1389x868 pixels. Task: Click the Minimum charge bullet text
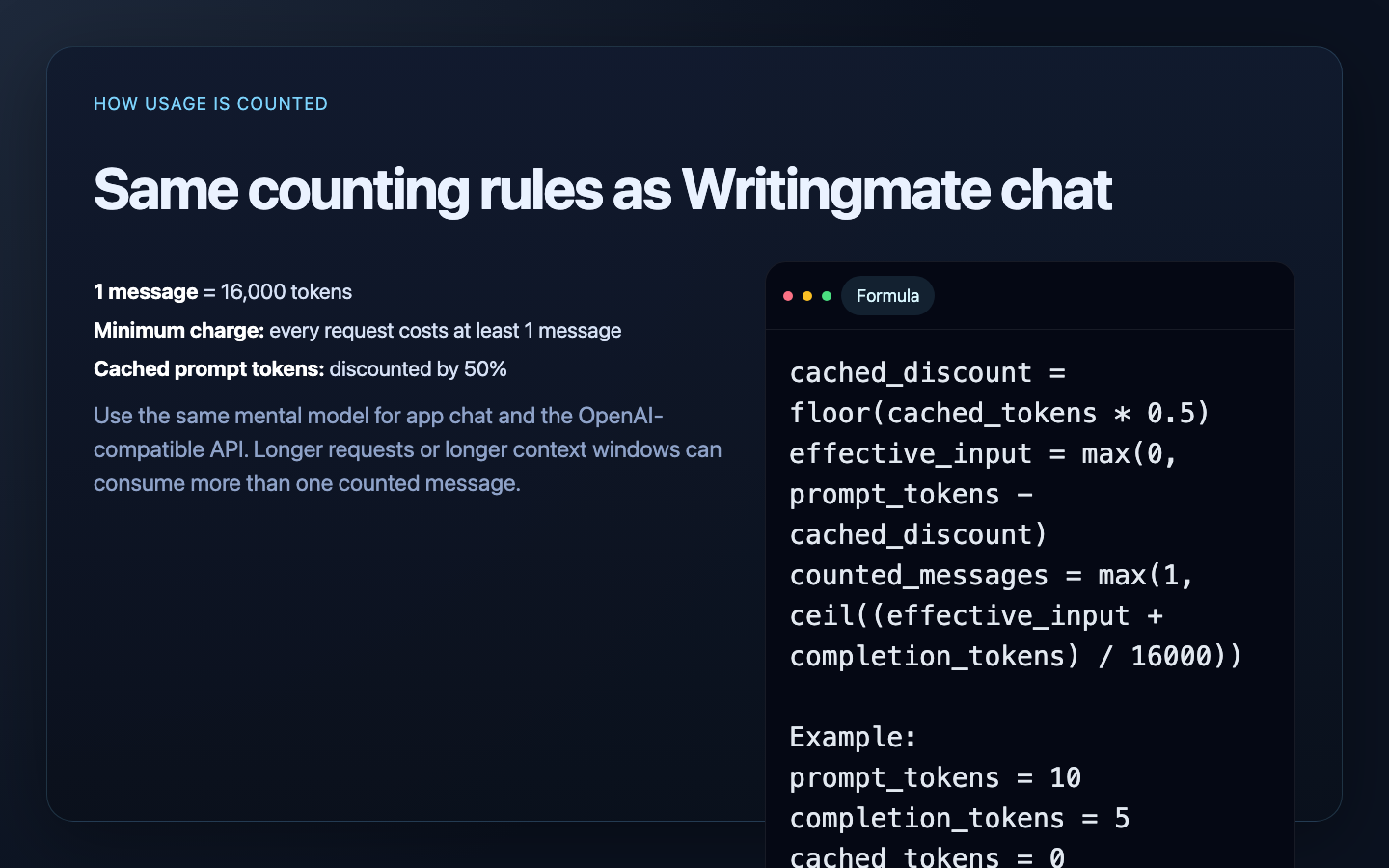[x=357, y=330]
